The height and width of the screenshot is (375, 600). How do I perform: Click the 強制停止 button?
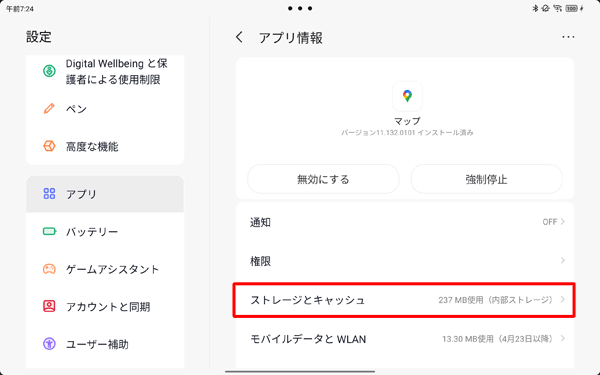[x=486, y=179]
